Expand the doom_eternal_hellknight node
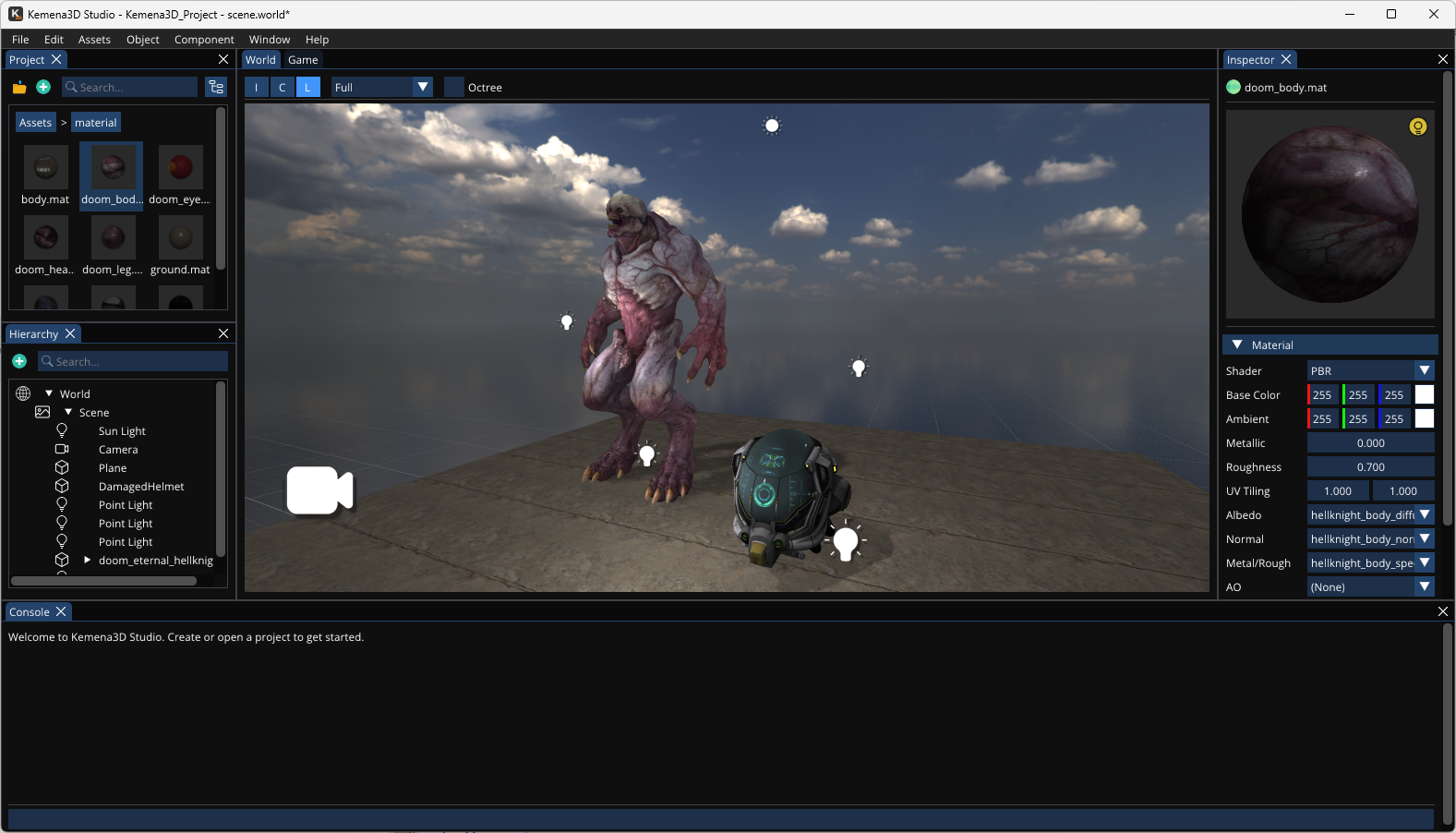The image size is (1456, 833). 87,560
